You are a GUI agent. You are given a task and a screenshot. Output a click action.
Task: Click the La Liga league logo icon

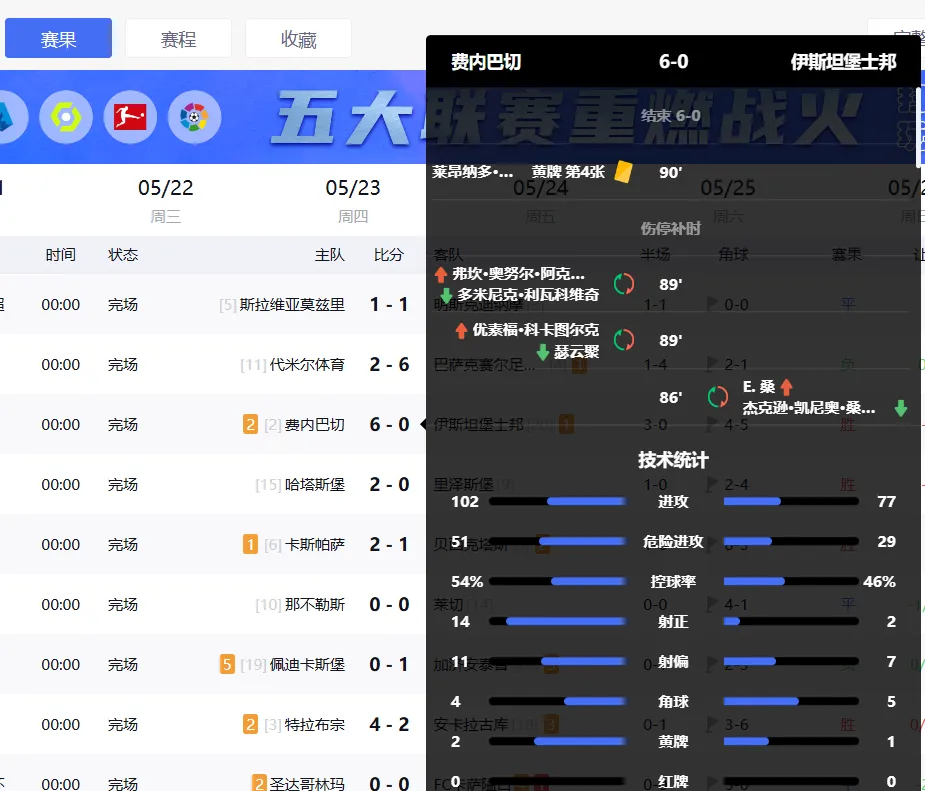click(x=195, y=117)
